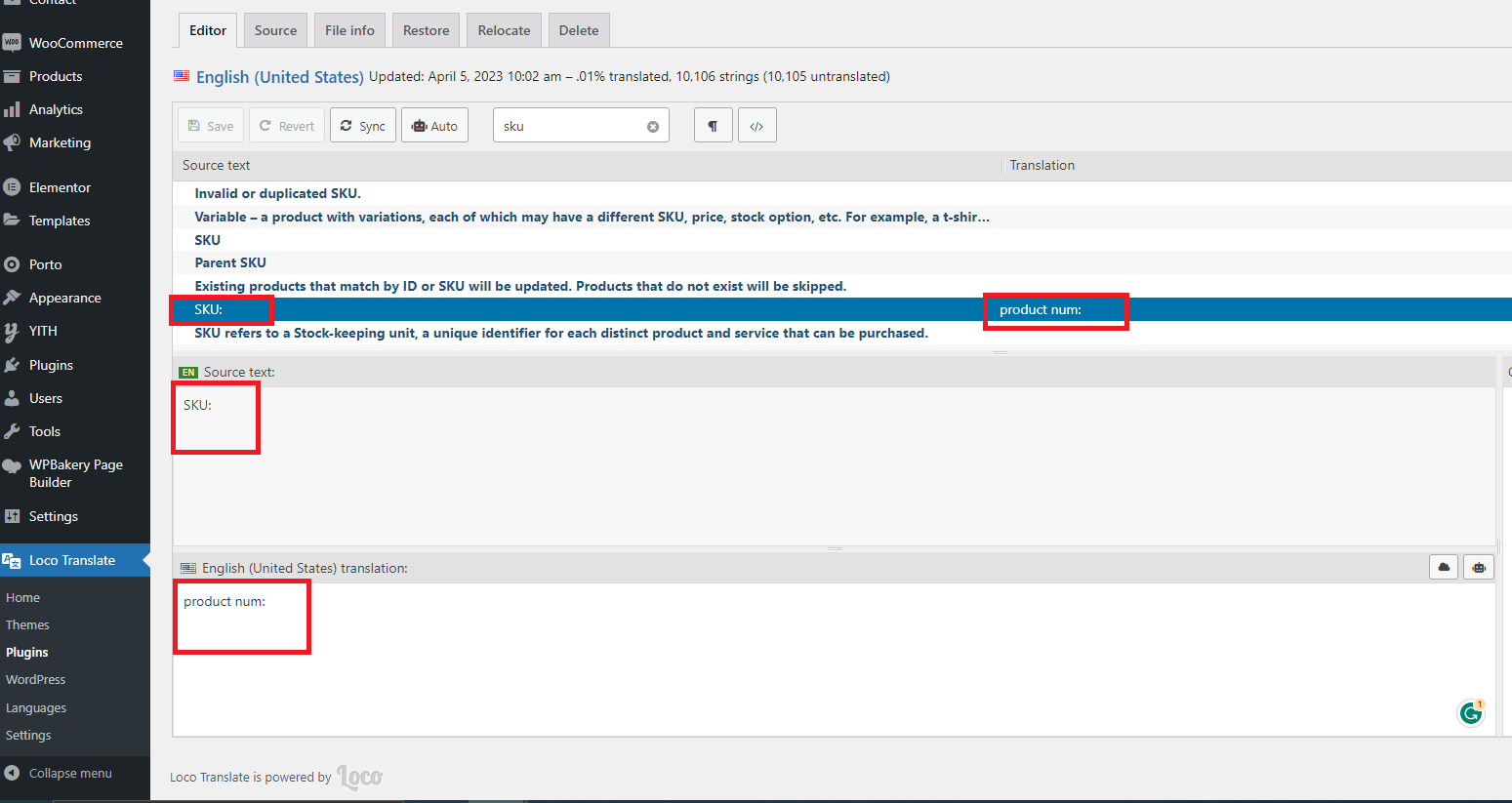
Task: Toggle code view button in toolbar
Action: tap(756, 126)
